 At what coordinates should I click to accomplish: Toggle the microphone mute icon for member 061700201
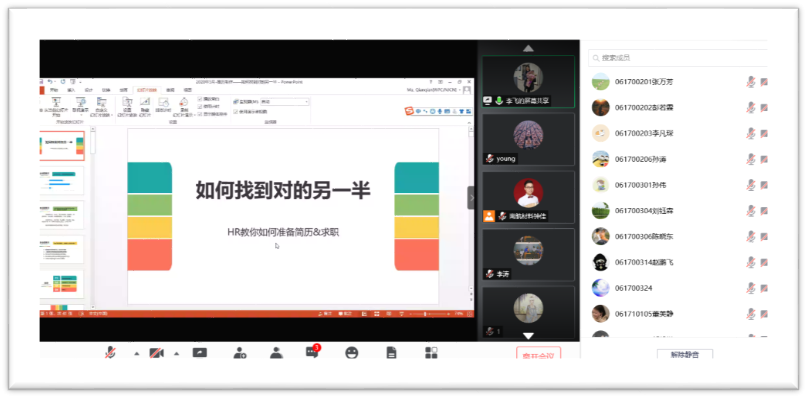click(x=751, y=81)
